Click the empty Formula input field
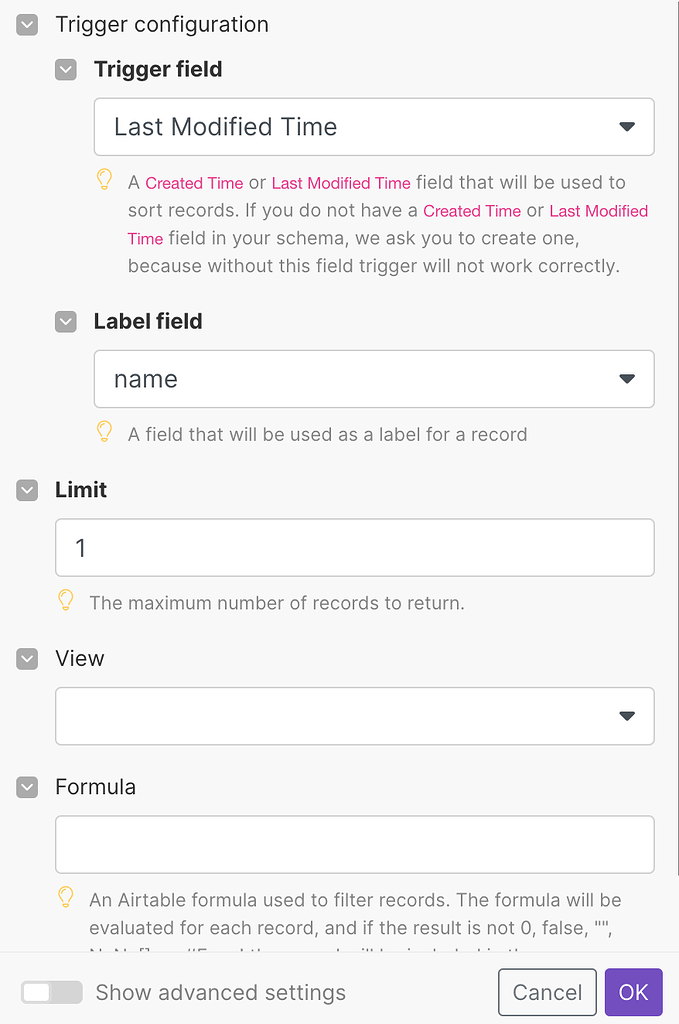This screenshot has width=679, height=1024. 354,844
